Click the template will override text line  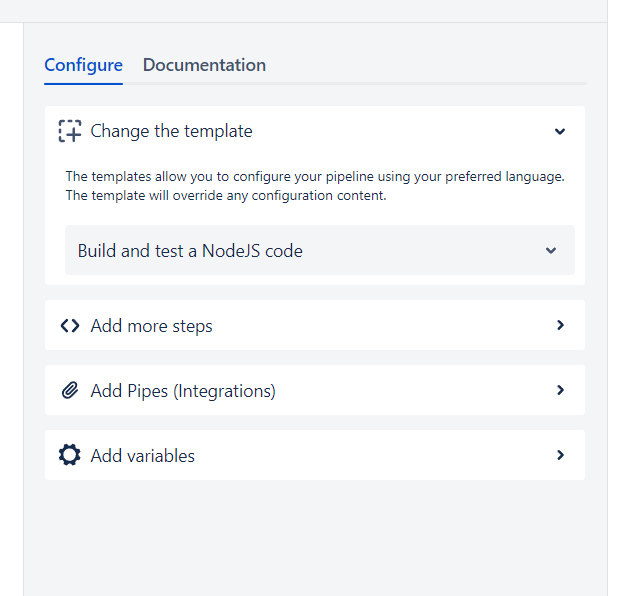226,196
